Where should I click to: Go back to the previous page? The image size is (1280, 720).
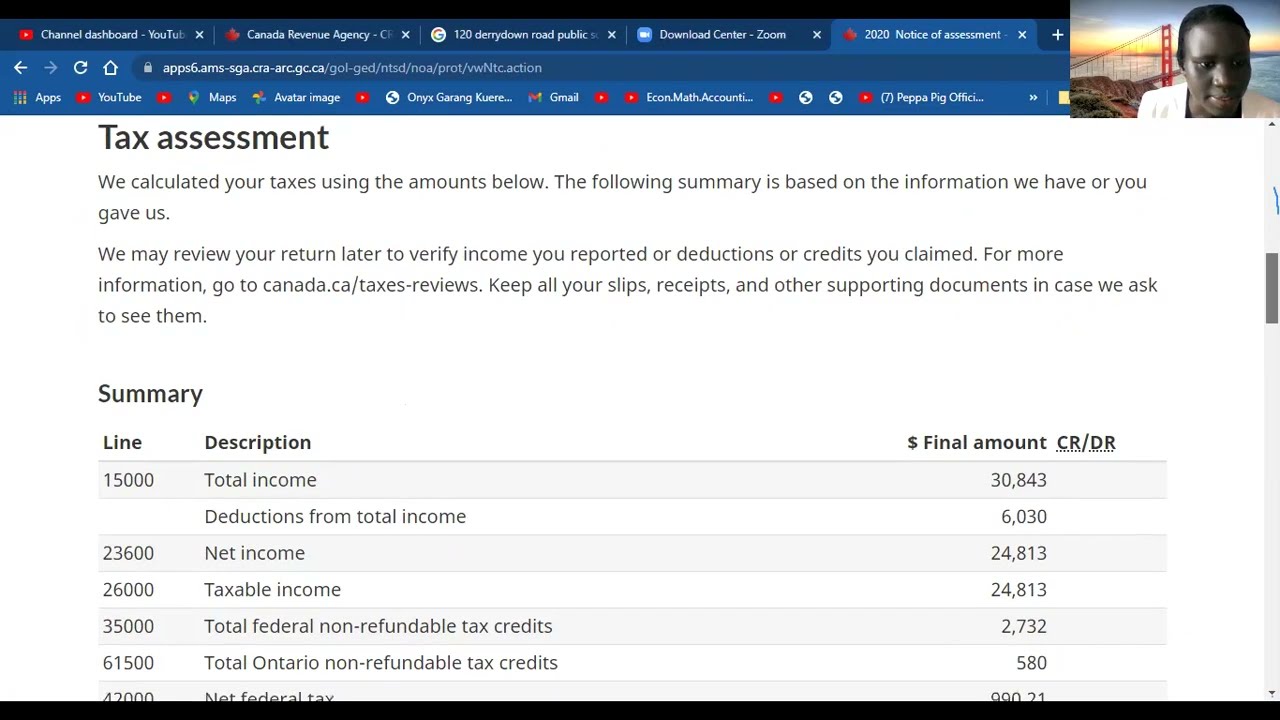[x=20, y=67]
